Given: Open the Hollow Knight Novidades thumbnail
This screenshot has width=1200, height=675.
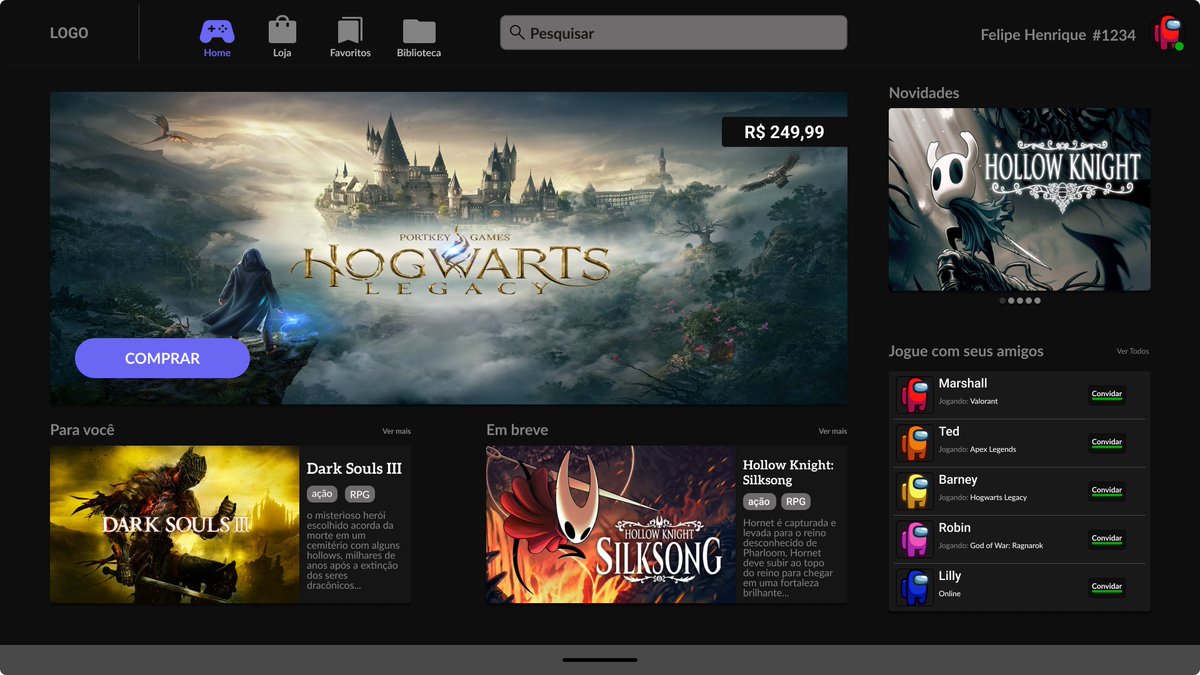Looking at the screenshot, I should [1019, 199].
